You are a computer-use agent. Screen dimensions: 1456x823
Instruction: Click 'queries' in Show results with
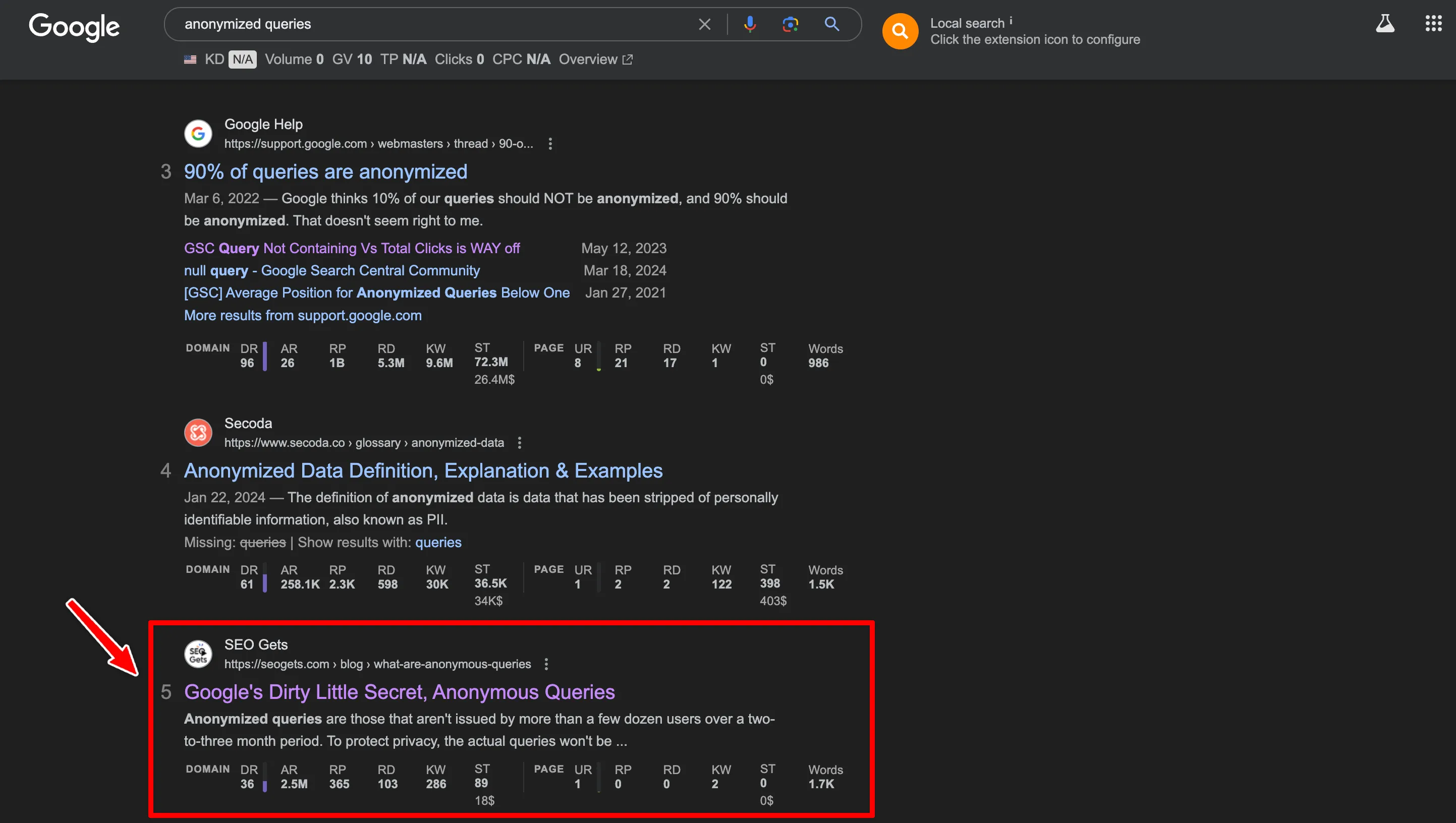(x=438, y=543)
